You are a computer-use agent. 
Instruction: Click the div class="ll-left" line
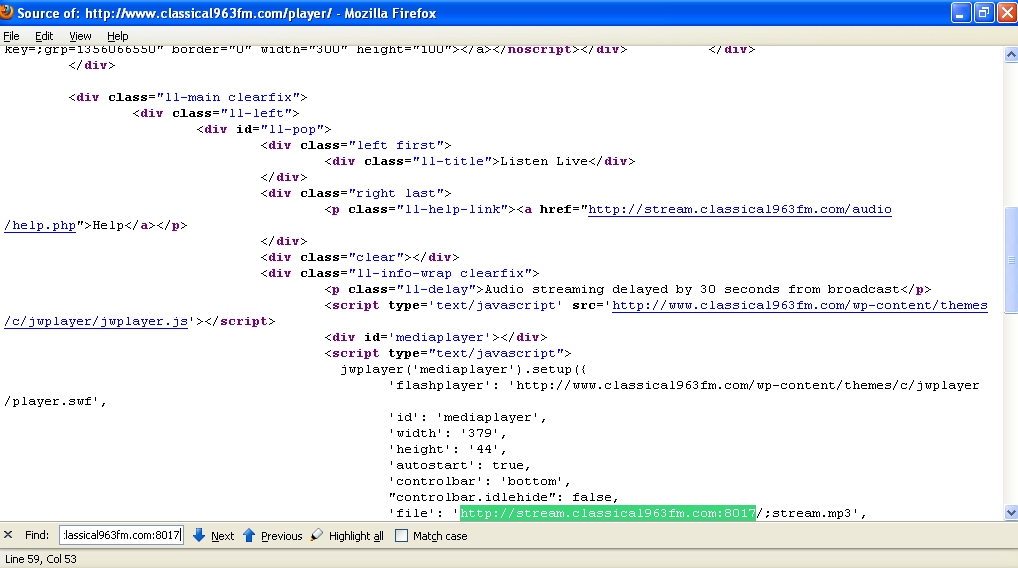[216, 114]
